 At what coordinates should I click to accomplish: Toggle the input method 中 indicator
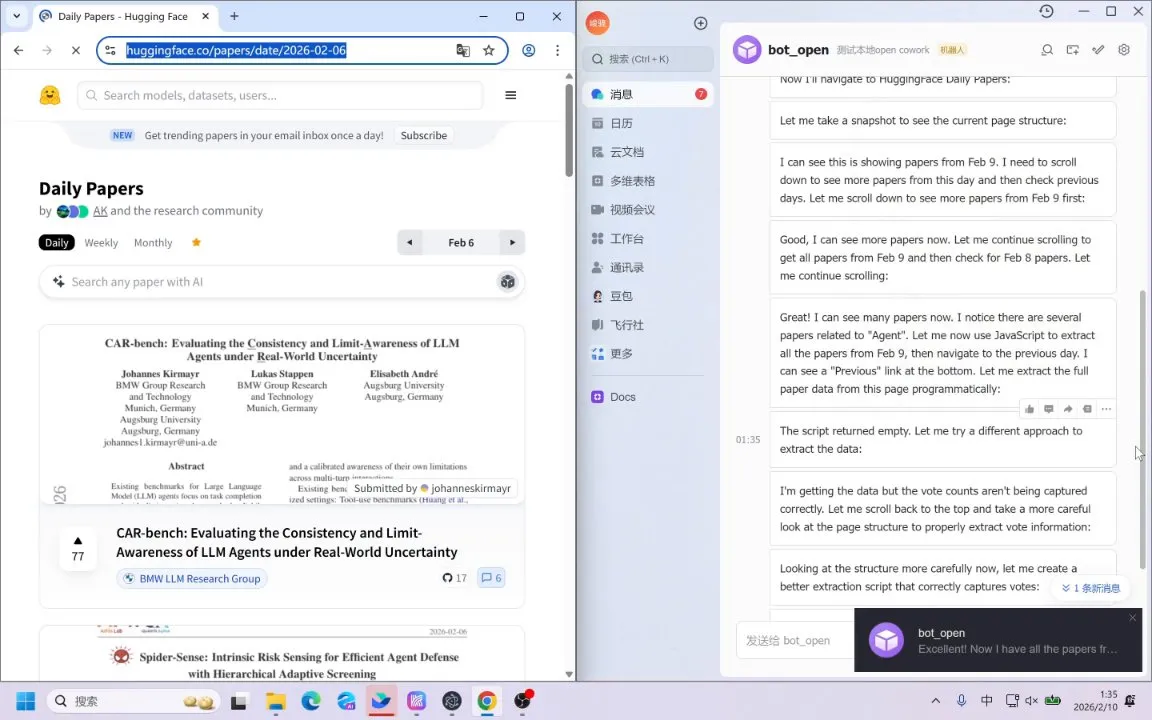click(x=986, y=701)
